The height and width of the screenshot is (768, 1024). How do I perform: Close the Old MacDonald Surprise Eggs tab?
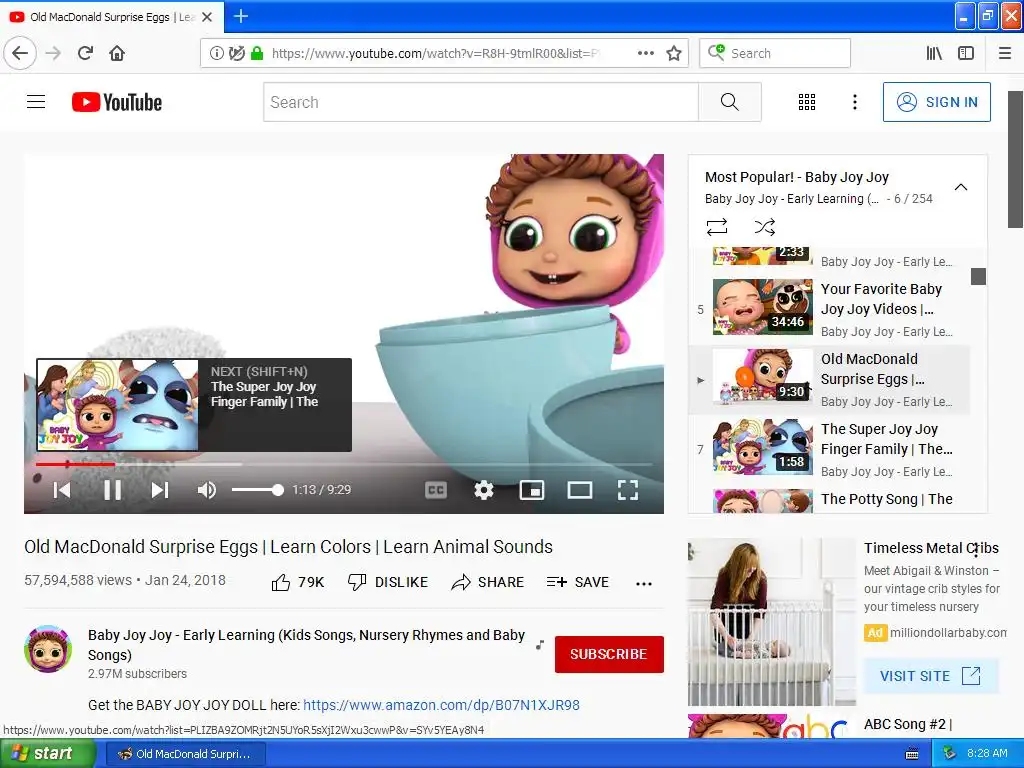pyautogui.click(x=207, y=17)
